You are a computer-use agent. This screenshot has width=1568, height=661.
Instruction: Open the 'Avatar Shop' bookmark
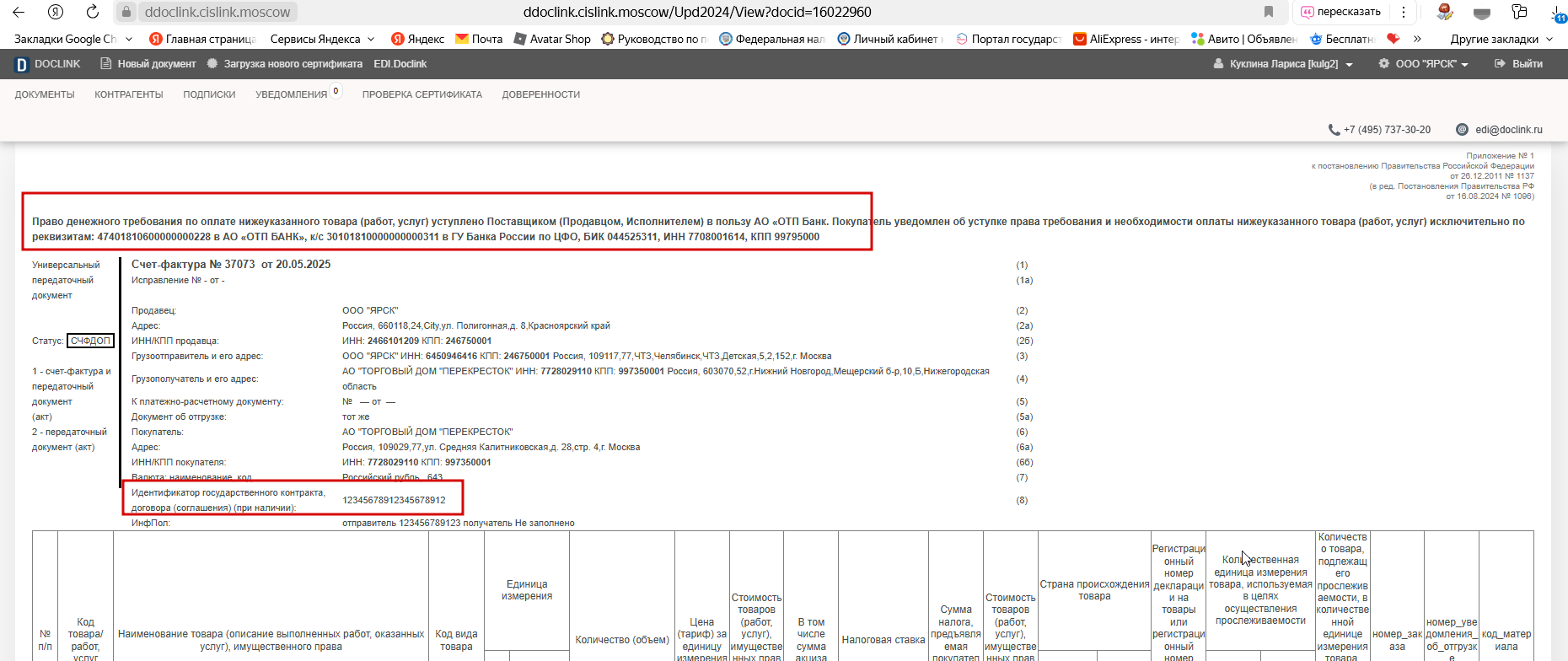(x=552, y=39)
